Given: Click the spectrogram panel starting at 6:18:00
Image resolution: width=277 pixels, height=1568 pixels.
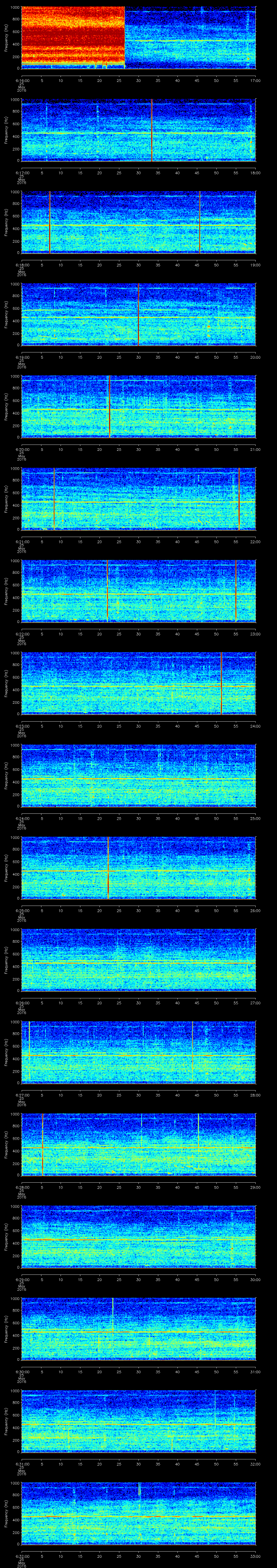Looking at the screenshot, I should [x=138, y=222].
